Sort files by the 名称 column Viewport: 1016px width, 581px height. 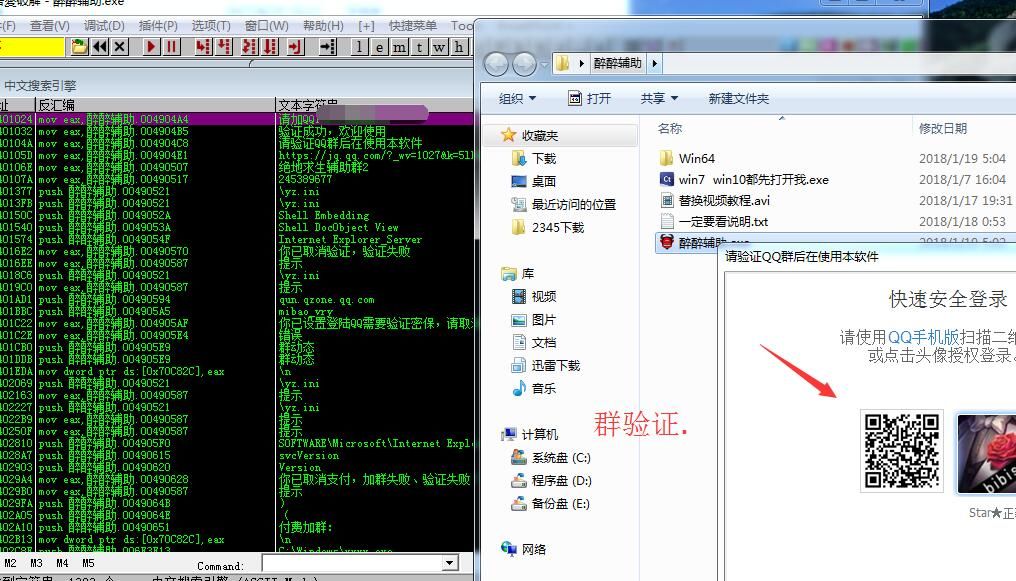[670, 128]
